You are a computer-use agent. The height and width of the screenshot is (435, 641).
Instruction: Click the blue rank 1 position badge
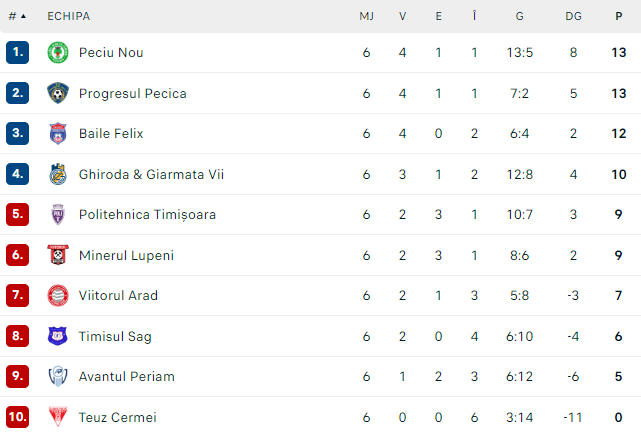point(18,52)
